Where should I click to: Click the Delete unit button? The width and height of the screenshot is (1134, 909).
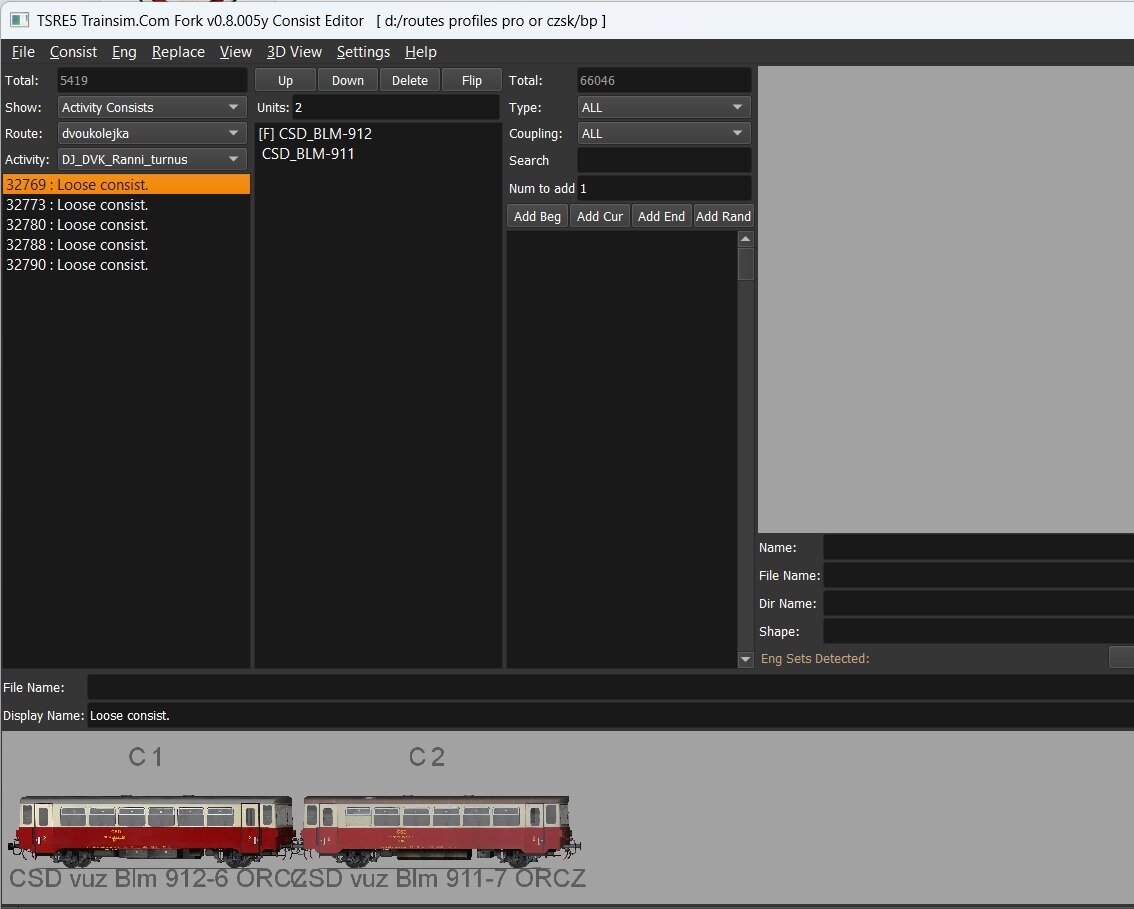pyautogui.click(x=409, y=81)
